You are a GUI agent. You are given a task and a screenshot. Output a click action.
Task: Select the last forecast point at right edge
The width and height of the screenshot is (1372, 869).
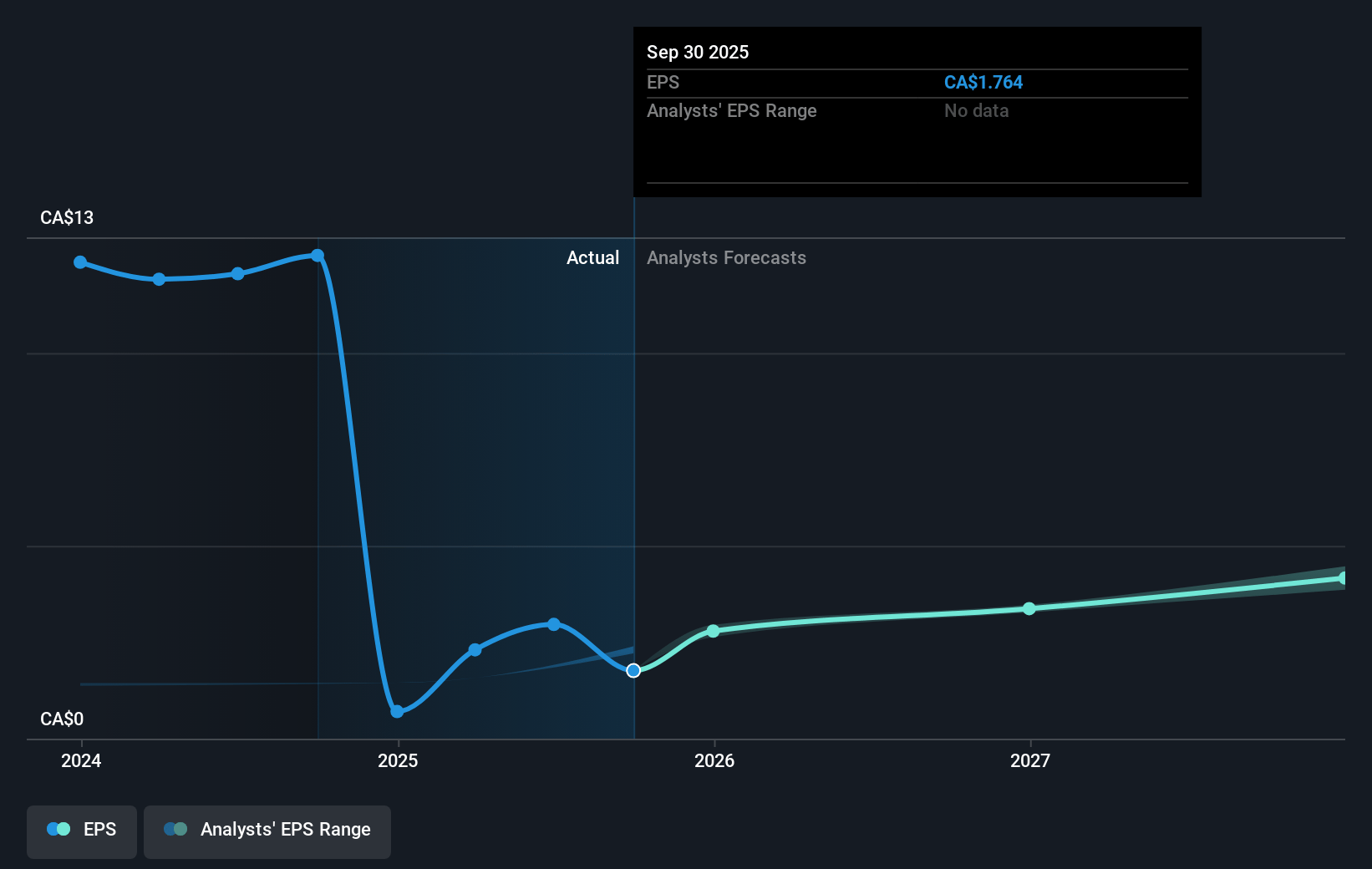point(1343,578)
